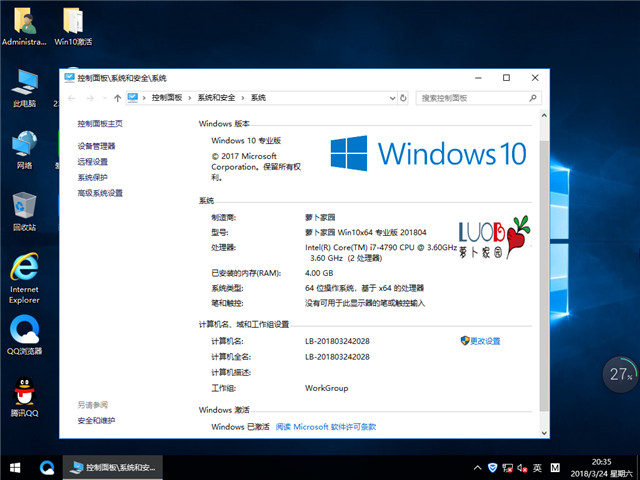The height and width of the screenshot is (480, 640).
Task: Close the 系统 control panel window
Action: (535, 78)
